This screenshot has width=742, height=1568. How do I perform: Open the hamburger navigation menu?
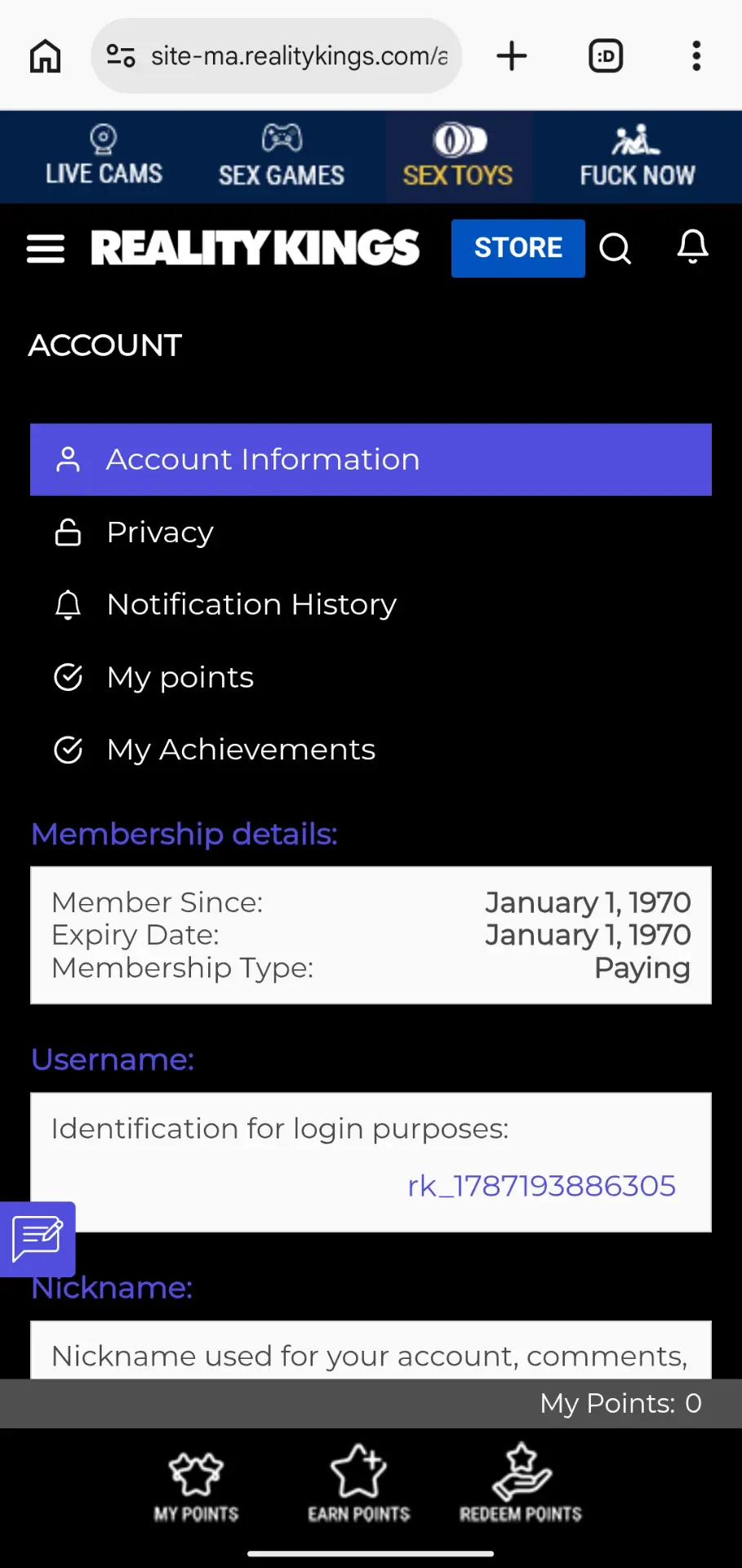click(x=46, y=249)
